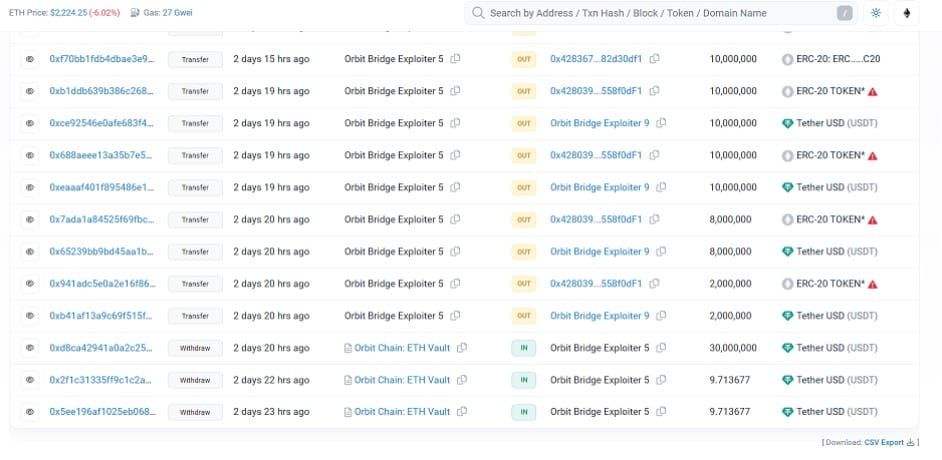Open ERC-20: ERC...C20 token link
The height and width of the screenshot is (460, 942).
pyautogui.click(x=839, y=59)
